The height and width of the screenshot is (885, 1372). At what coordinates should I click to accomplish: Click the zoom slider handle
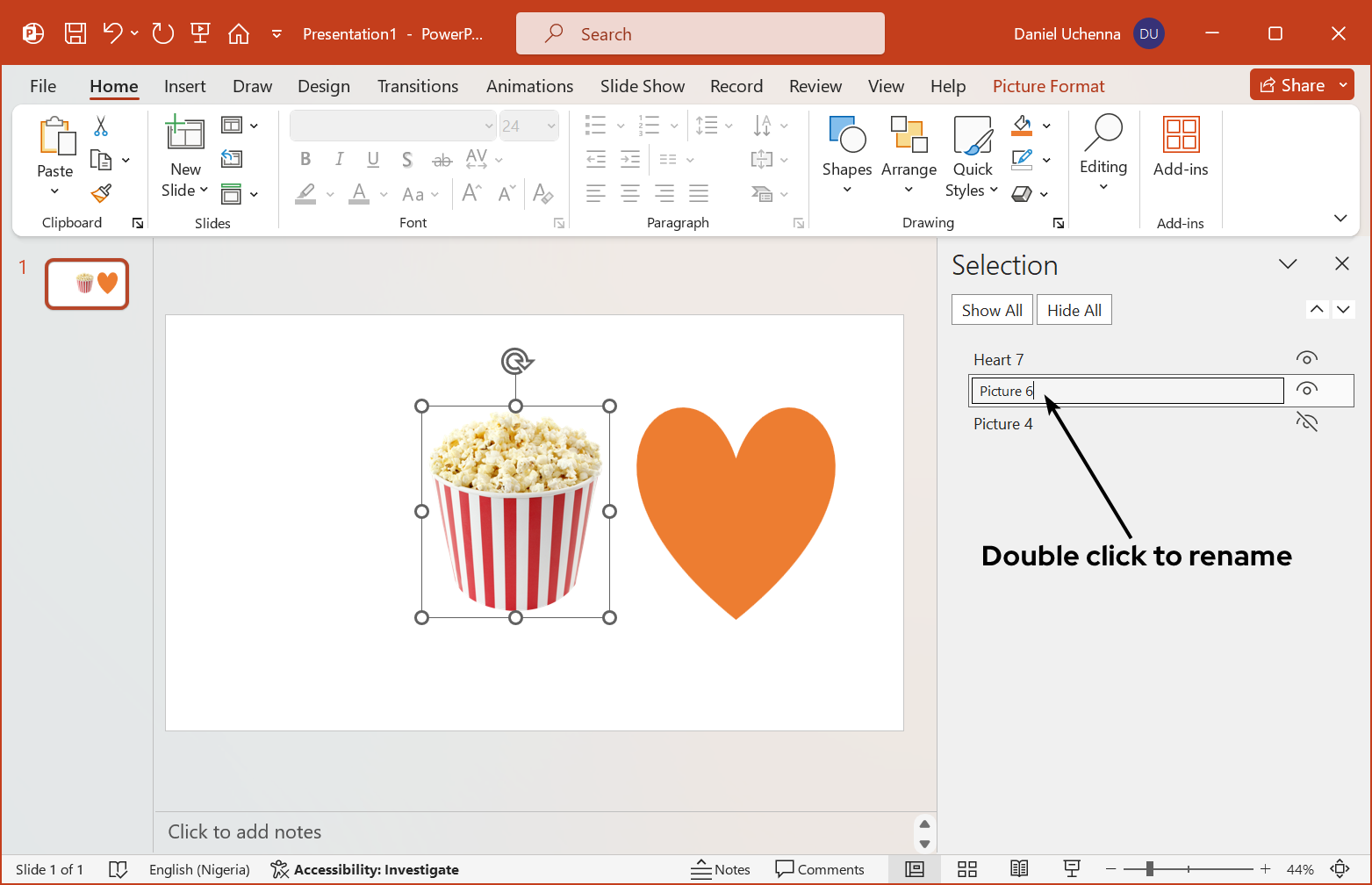1149,869
